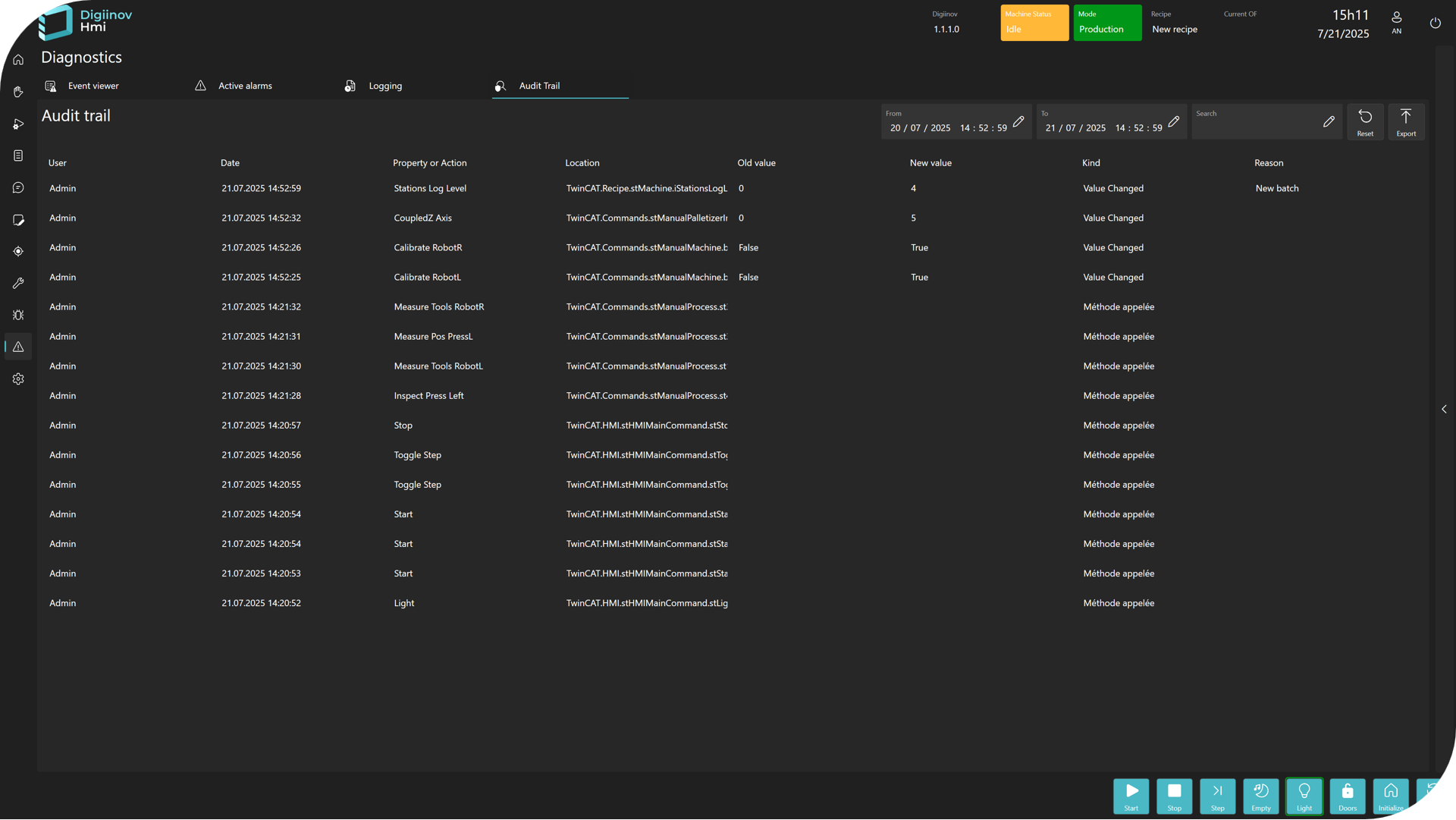Open the recipe document sidebar icon
Image resolution: width=1456 pixels, height=820 pixels.
pyautogui.click(x=18, y=156)
